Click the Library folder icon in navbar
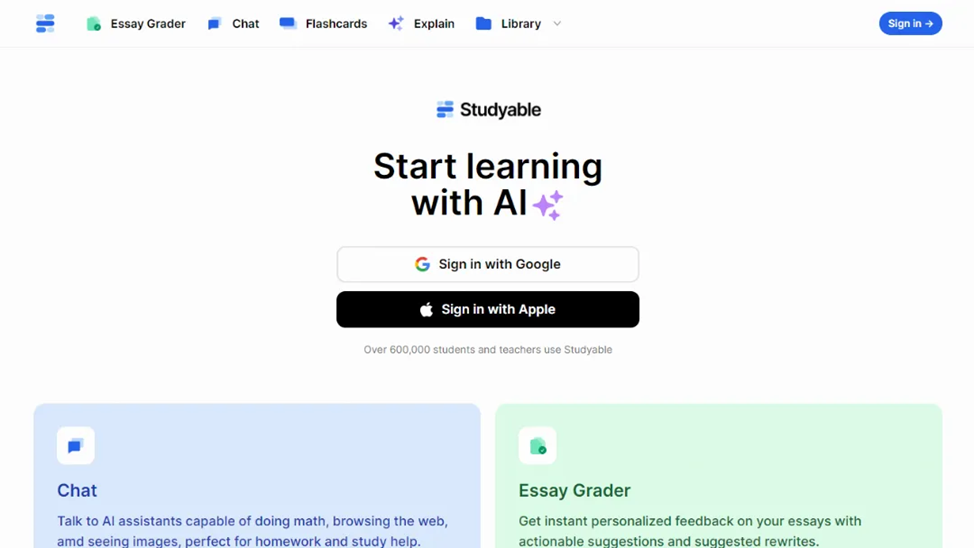Viewport: 974px width, 548px height. pos(483,24)
